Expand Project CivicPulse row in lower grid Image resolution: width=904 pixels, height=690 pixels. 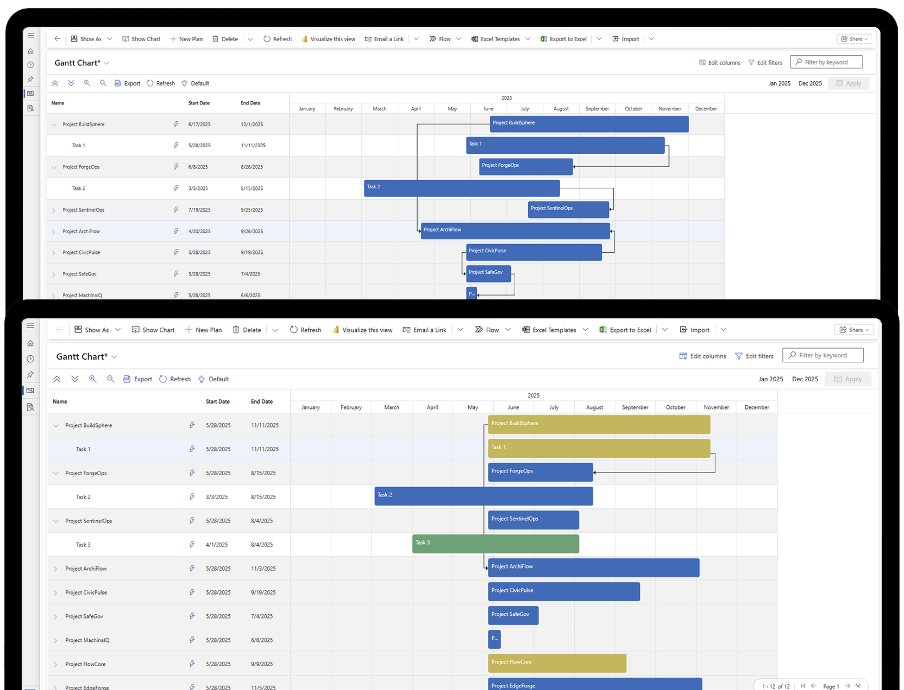[55, 592]
